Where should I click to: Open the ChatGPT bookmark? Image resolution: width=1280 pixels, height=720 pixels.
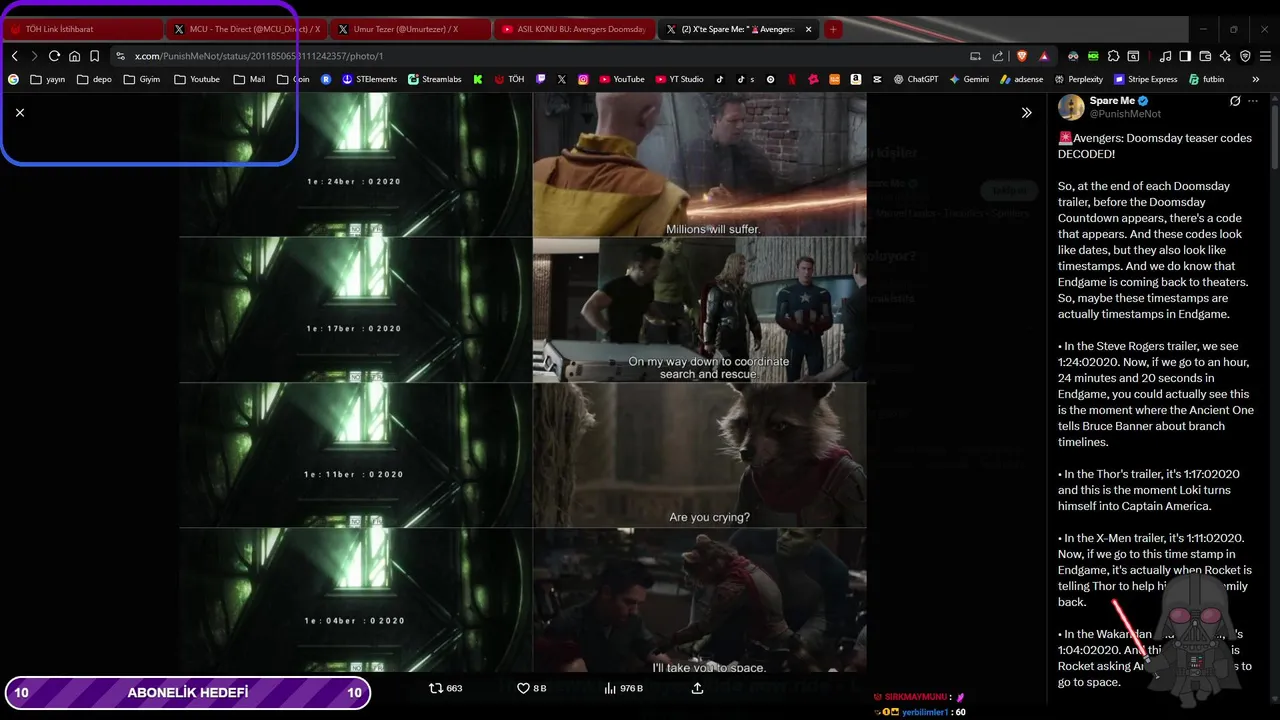click(x=916, y=79)
